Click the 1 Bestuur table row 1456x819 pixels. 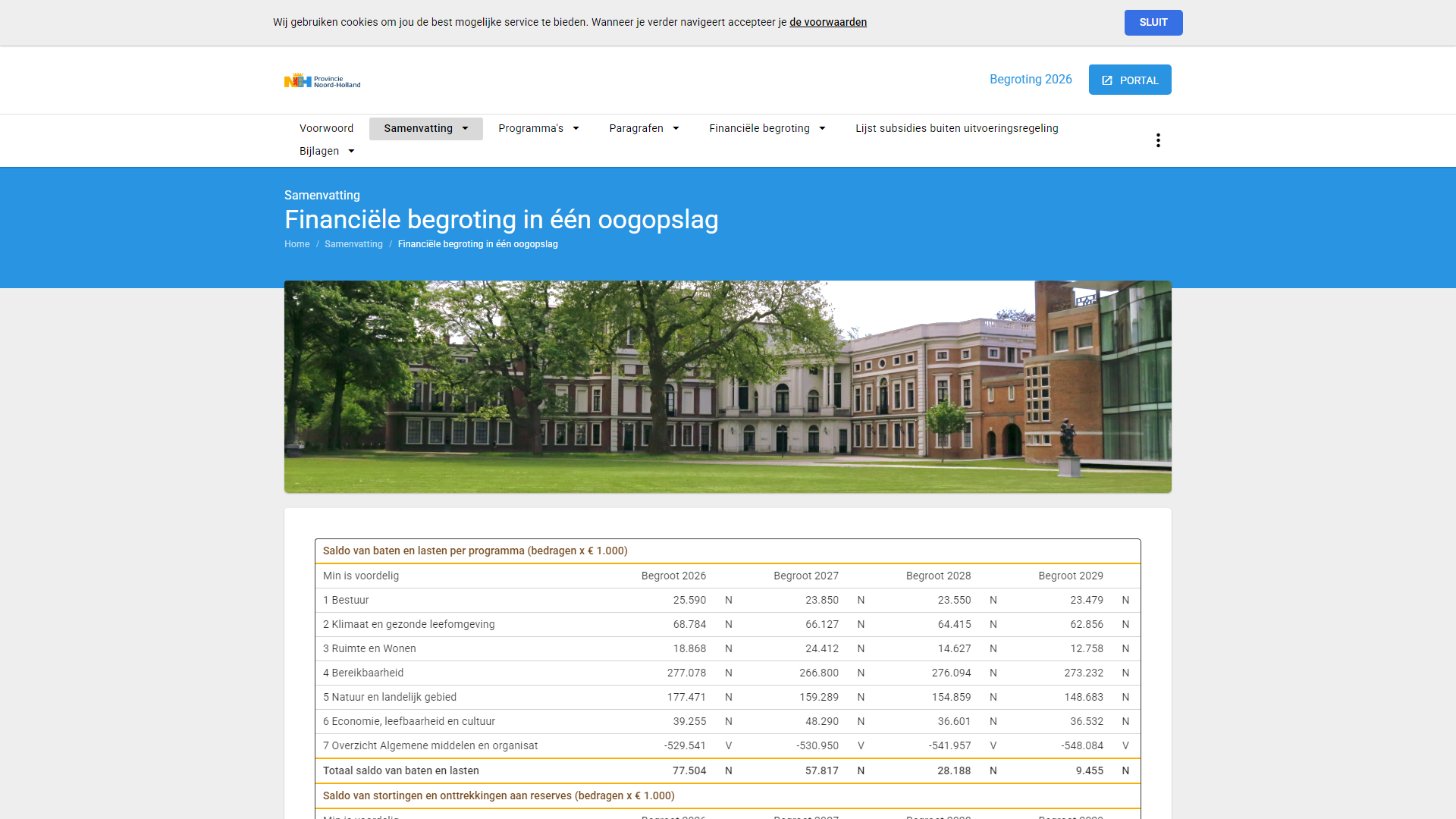[346, 601]
